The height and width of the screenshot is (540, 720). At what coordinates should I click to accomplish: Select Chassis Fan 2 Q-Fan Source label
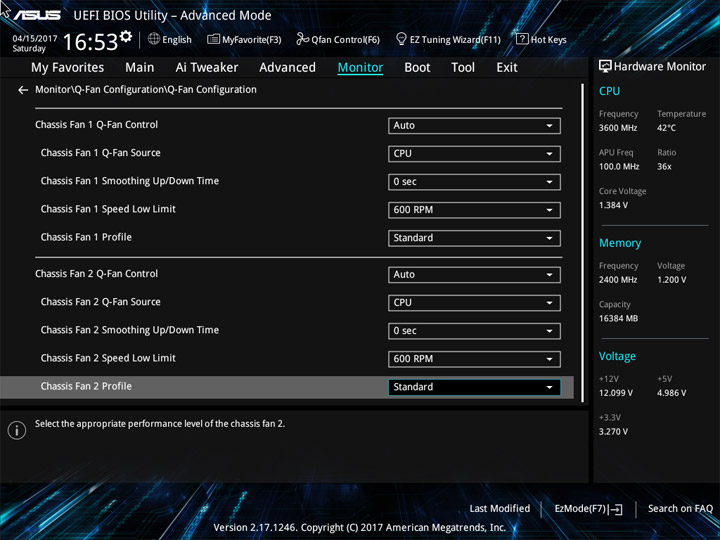point(101,302)
